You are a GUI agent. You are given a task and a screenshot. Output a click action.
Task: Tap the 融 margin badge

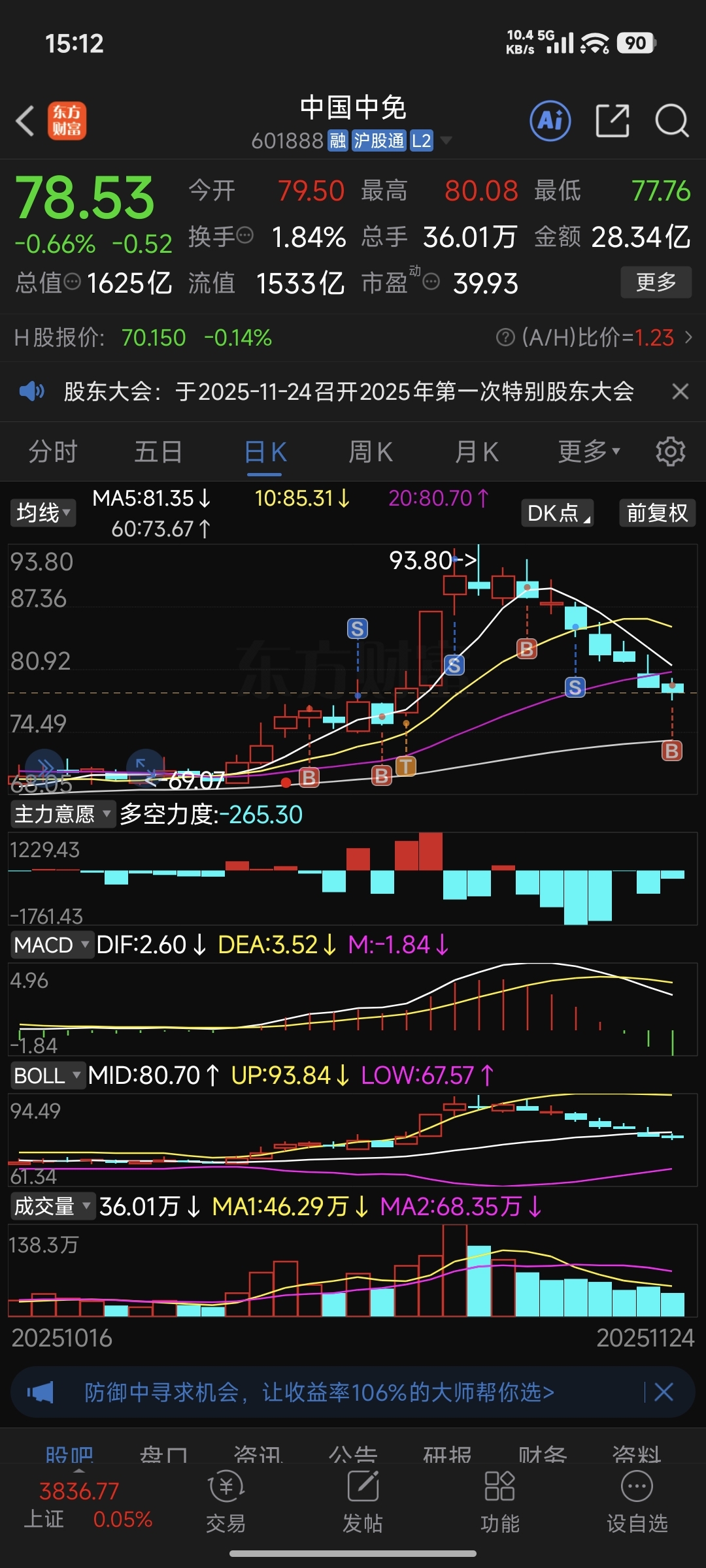tap(338, 140)
